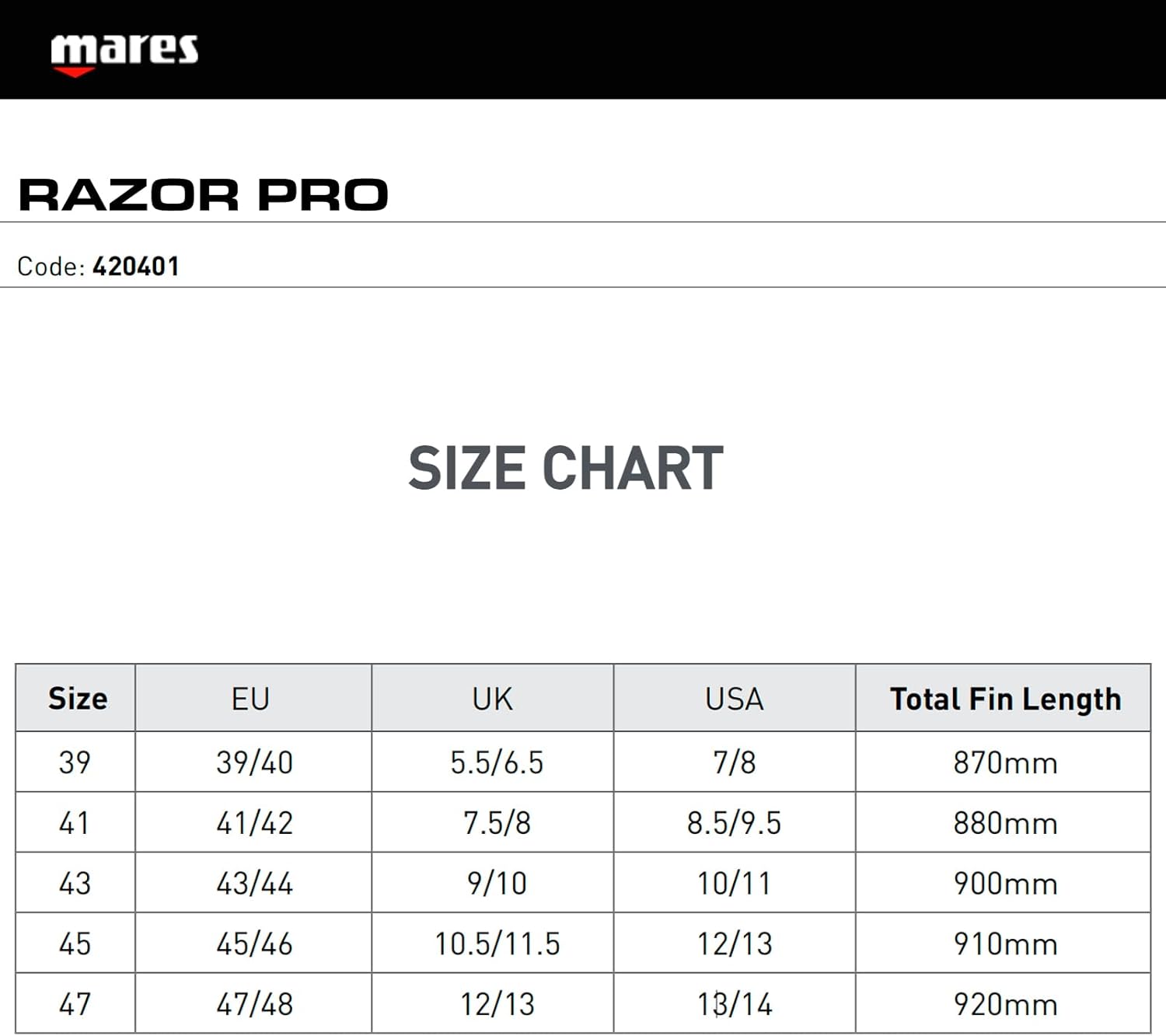
Task: Select the 920mm fin length cell
Action: pyautogui.click(x=1005, y=1004)
